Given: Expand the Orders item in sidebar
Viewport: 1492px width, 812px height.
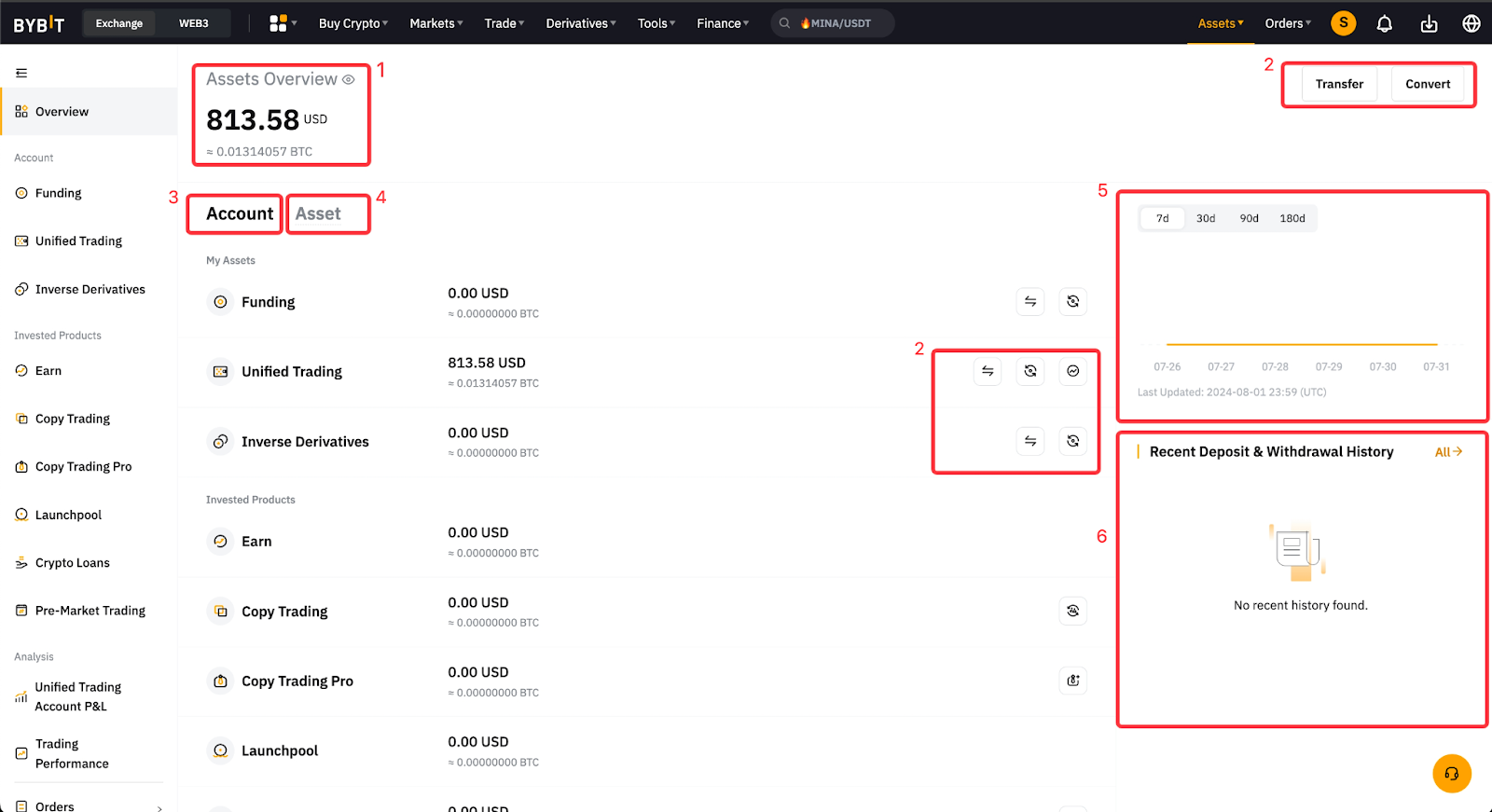Looking at the screenshot, I should [x=89, y=806].
